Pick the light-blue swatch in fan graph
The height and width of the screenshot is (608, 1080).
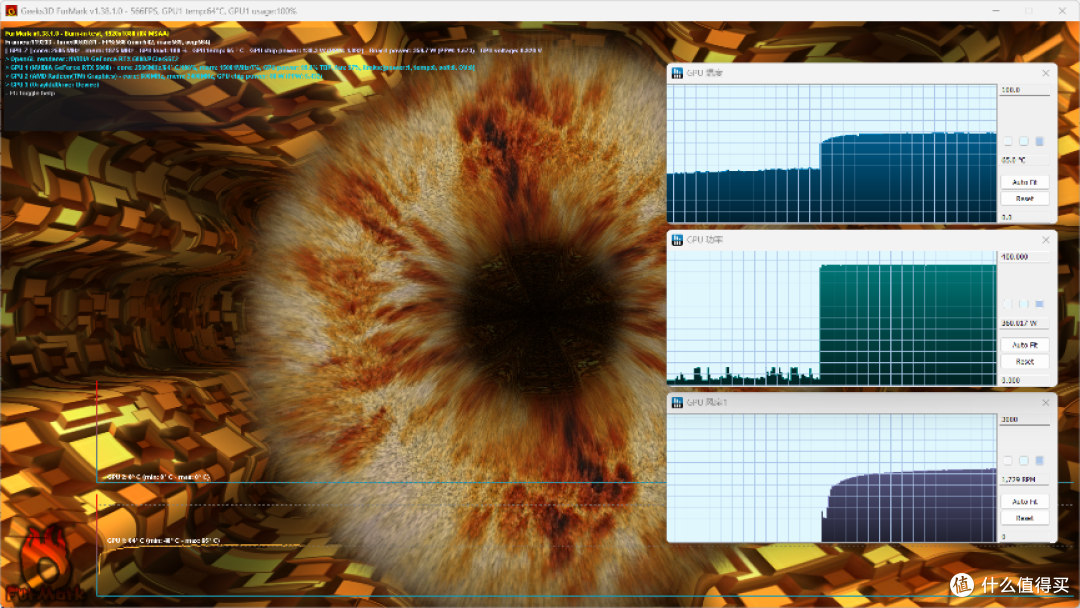[1024, 460]
